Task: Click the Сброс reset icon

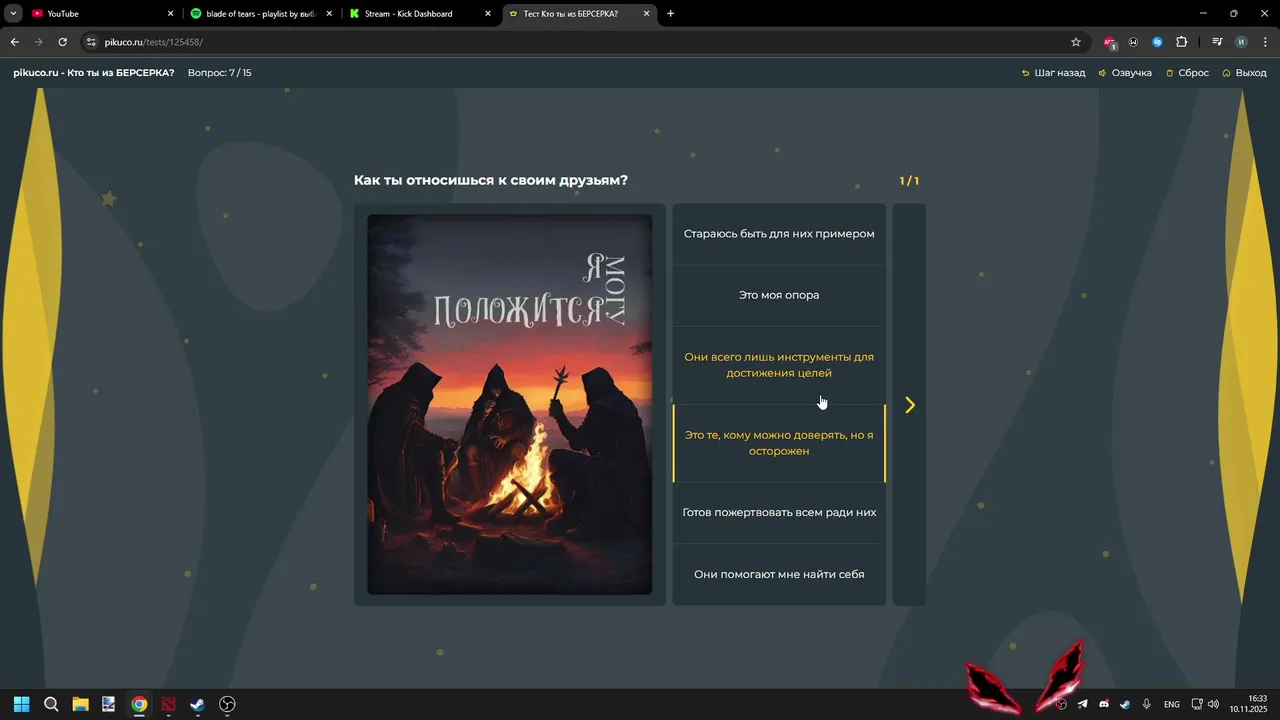Action: (x=1170, y=73)
